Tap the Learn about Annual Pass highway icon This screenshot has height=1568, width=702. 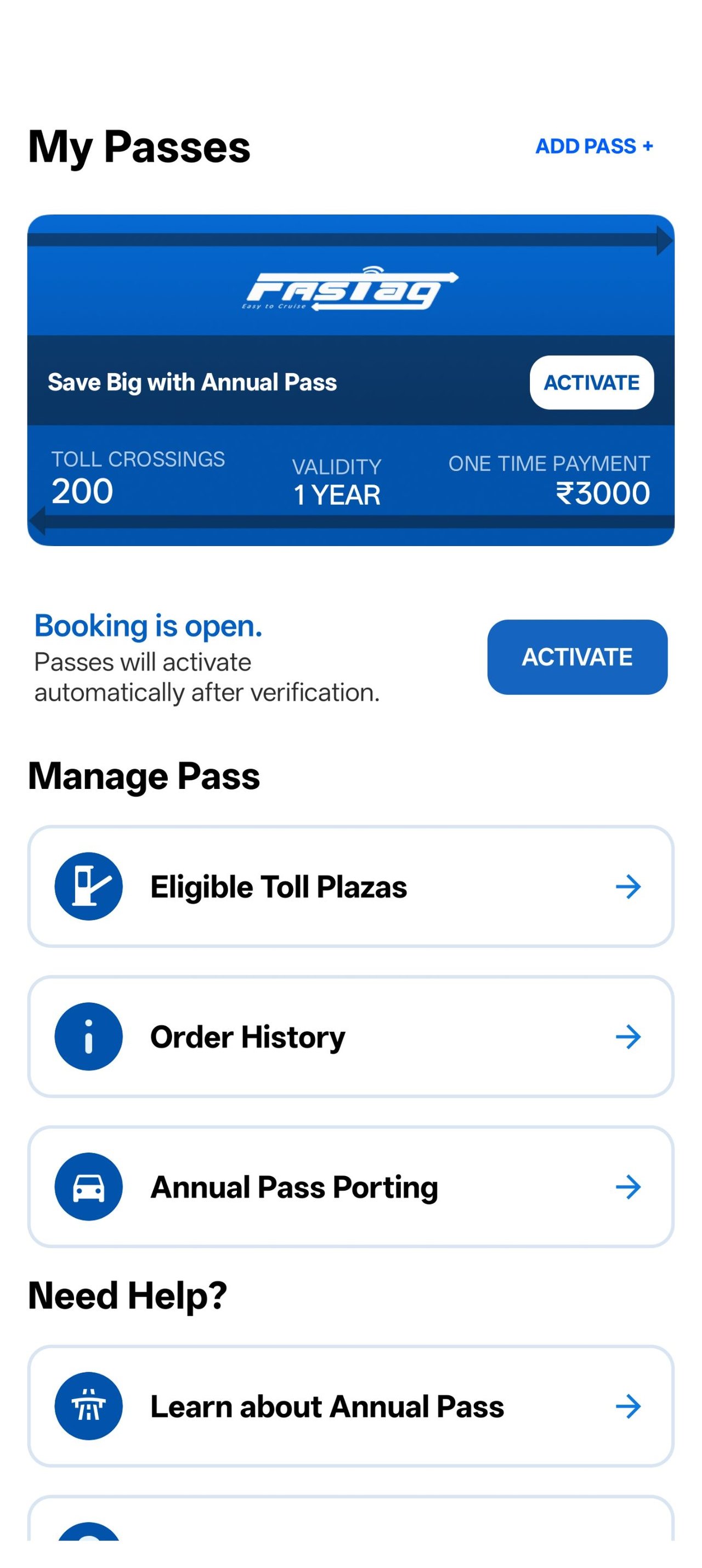coord(89,1406)
